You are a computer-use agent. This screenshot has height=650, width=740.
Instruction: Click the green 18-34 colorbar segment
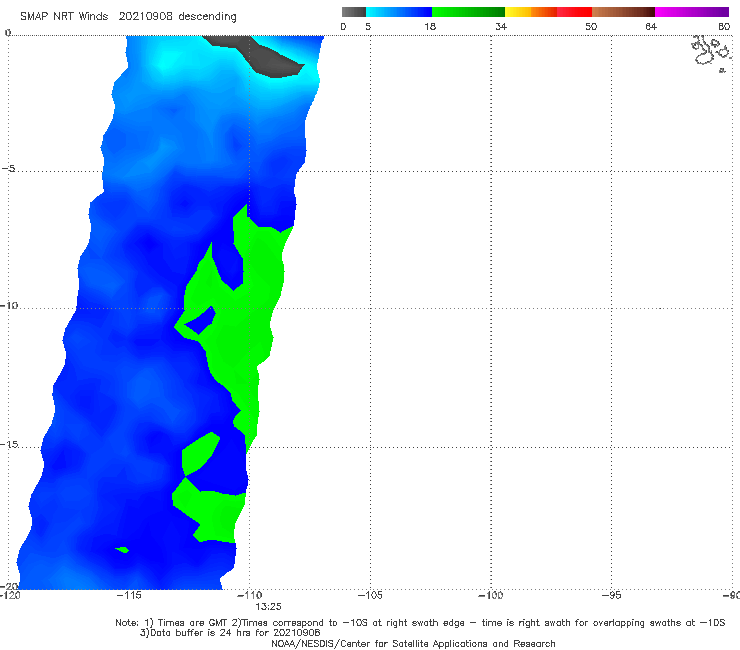[469, 12]
